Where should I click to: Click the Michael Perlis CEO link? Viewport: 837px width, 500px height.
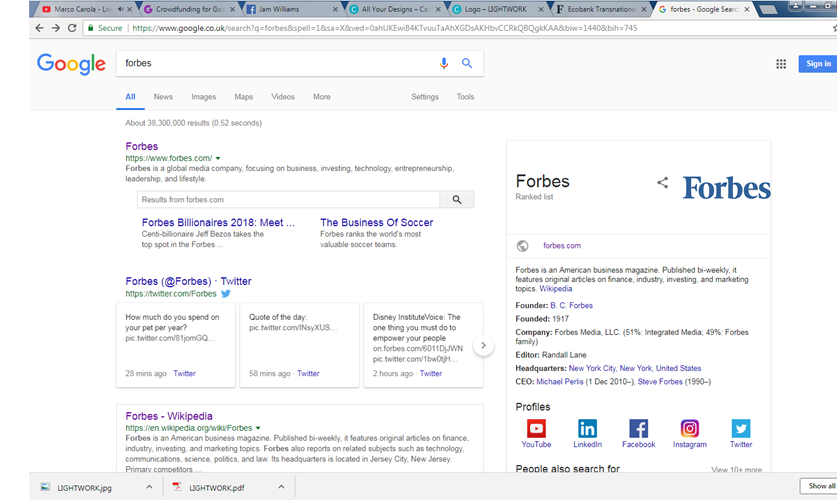pos(559,382)
